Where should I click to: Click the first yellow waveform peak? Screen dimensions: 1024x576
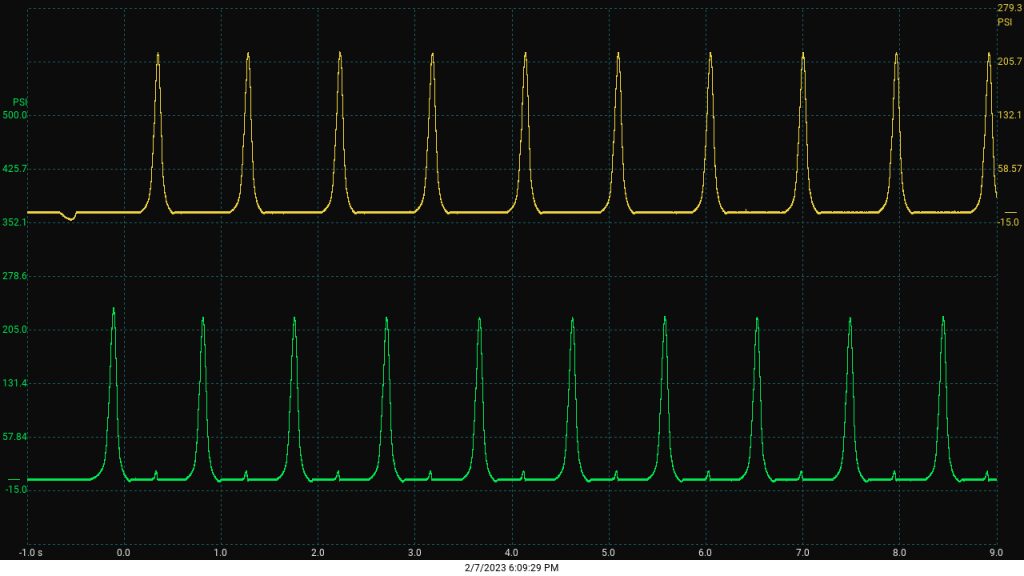(157, 56)
